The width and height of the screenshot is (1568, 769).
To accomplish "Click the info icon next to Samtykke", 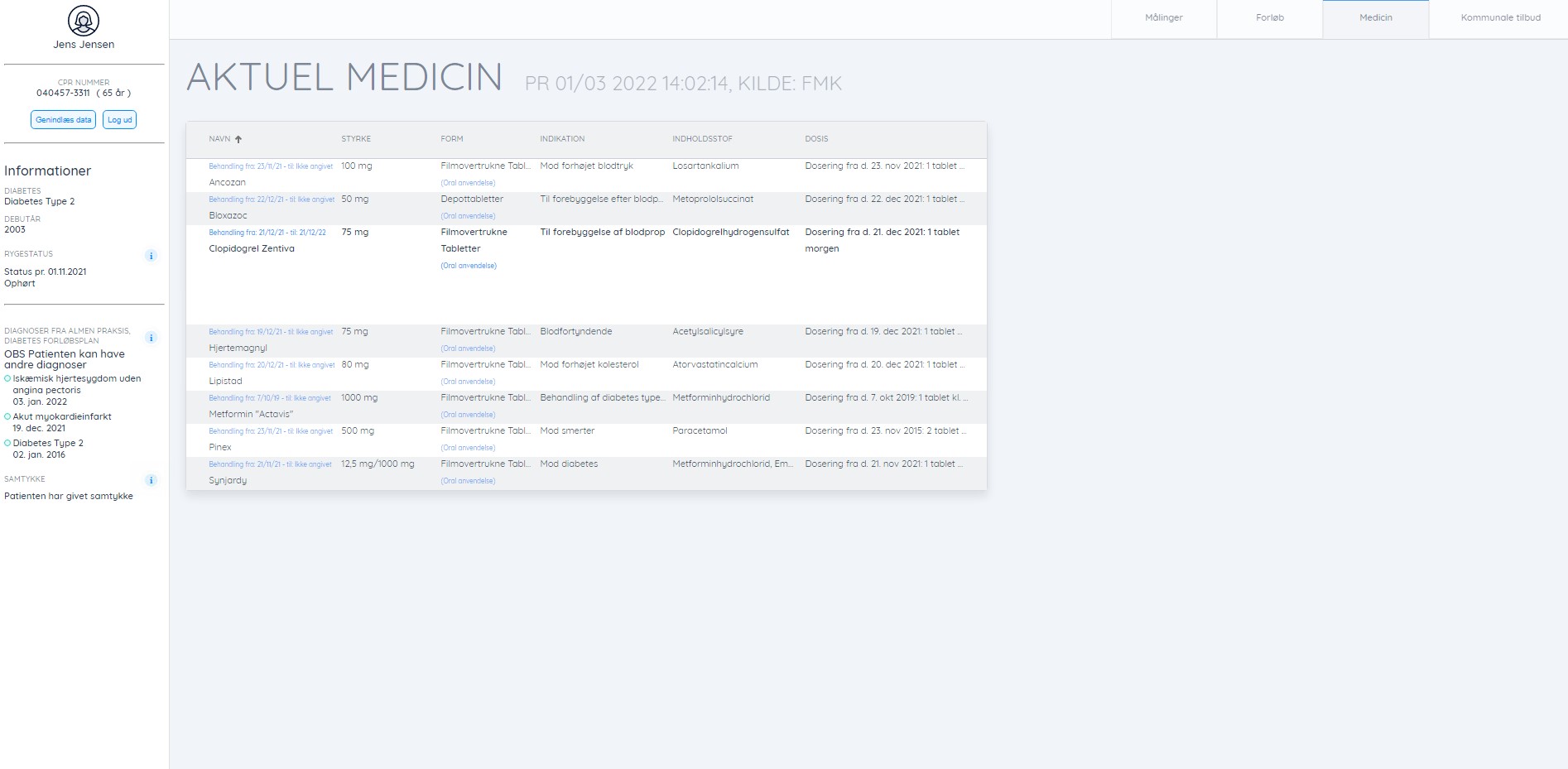I will click(151, 480).
